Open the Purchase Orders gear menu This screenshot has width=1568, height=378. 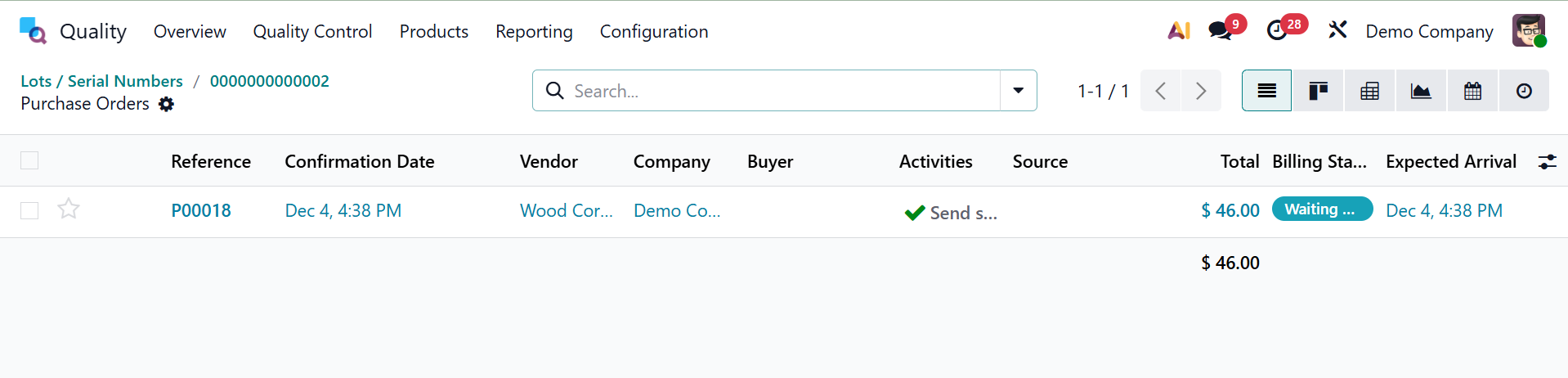coord(166,104)
